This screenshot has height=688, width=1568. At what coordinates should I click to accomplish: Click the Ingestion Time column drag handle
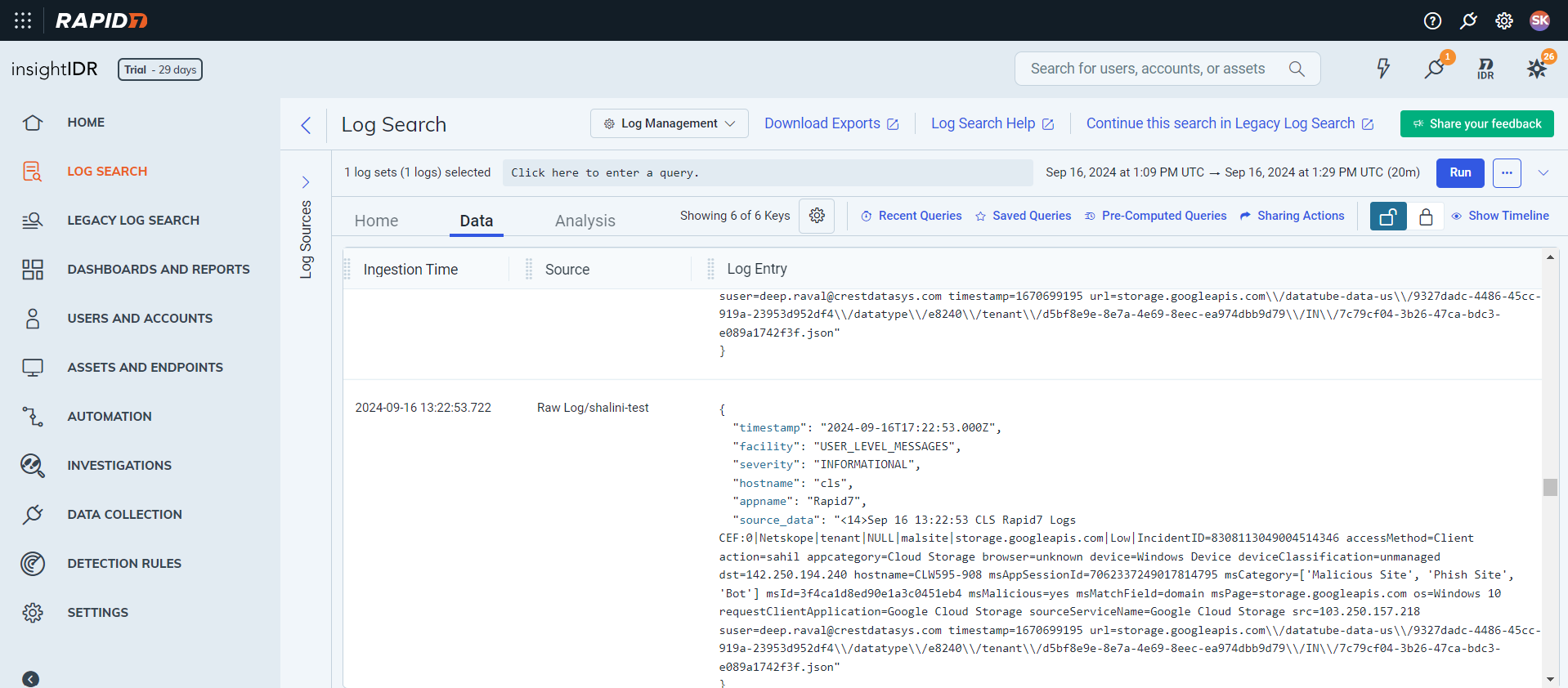click(x=347, y=269)
